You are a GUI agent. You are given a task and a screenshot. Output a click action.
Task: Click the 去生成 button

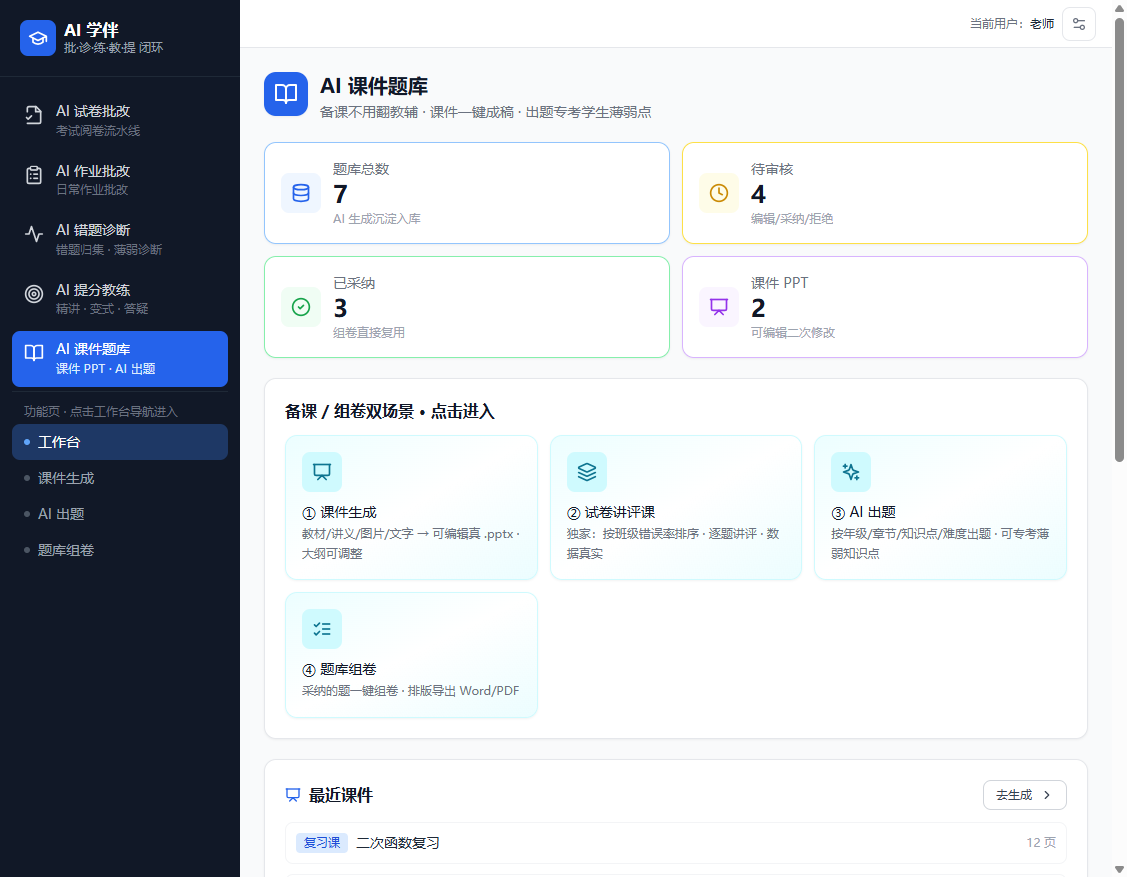click(1024, 795)
